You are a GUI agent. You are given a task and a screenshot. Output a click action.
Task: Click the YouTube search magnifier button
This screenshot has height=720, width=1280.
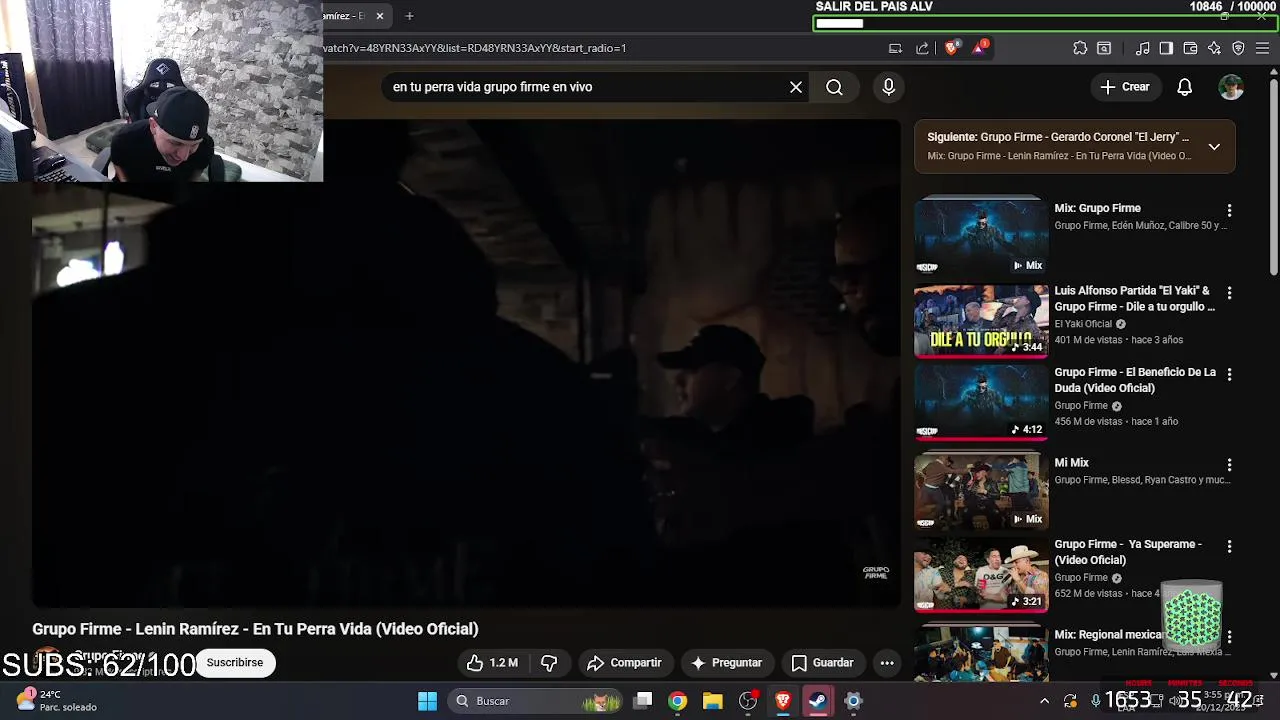(834, 87)
